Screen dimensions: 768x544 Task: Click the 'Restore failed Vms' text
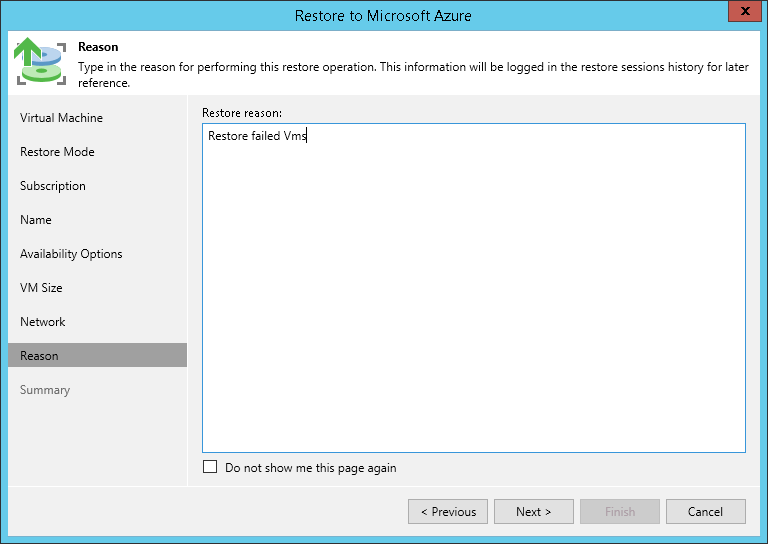(257, 136)
